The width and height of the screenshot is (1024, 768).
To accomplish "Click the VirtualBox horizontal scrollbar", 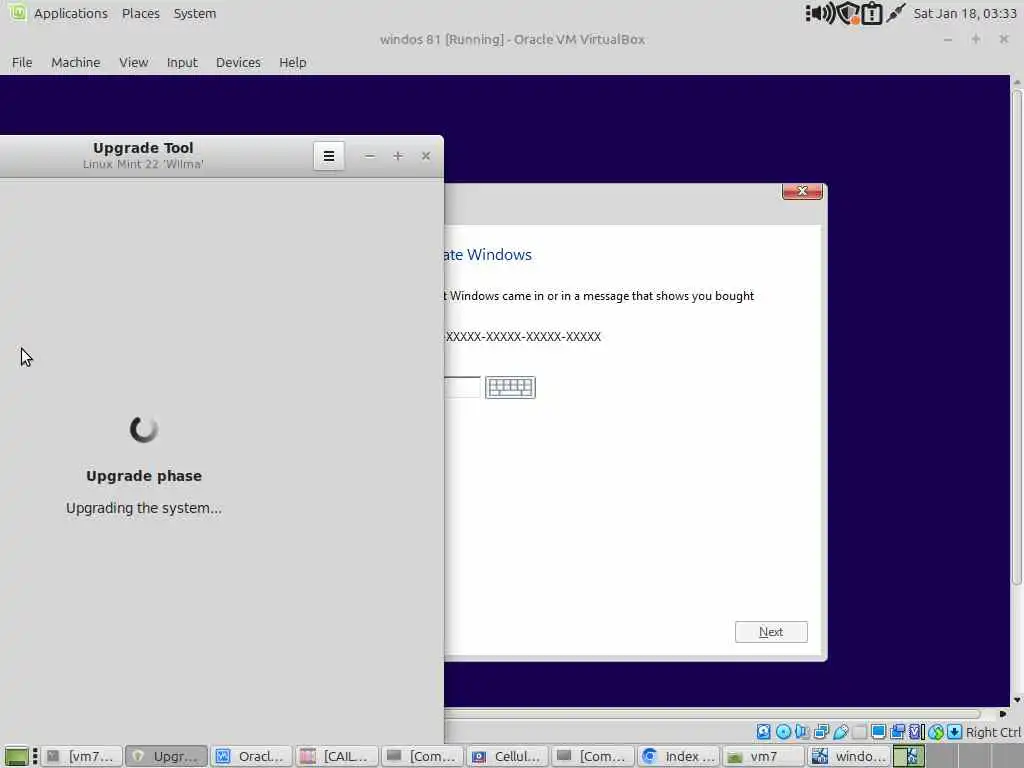I will pyautogui.click(x=712, y=714).
